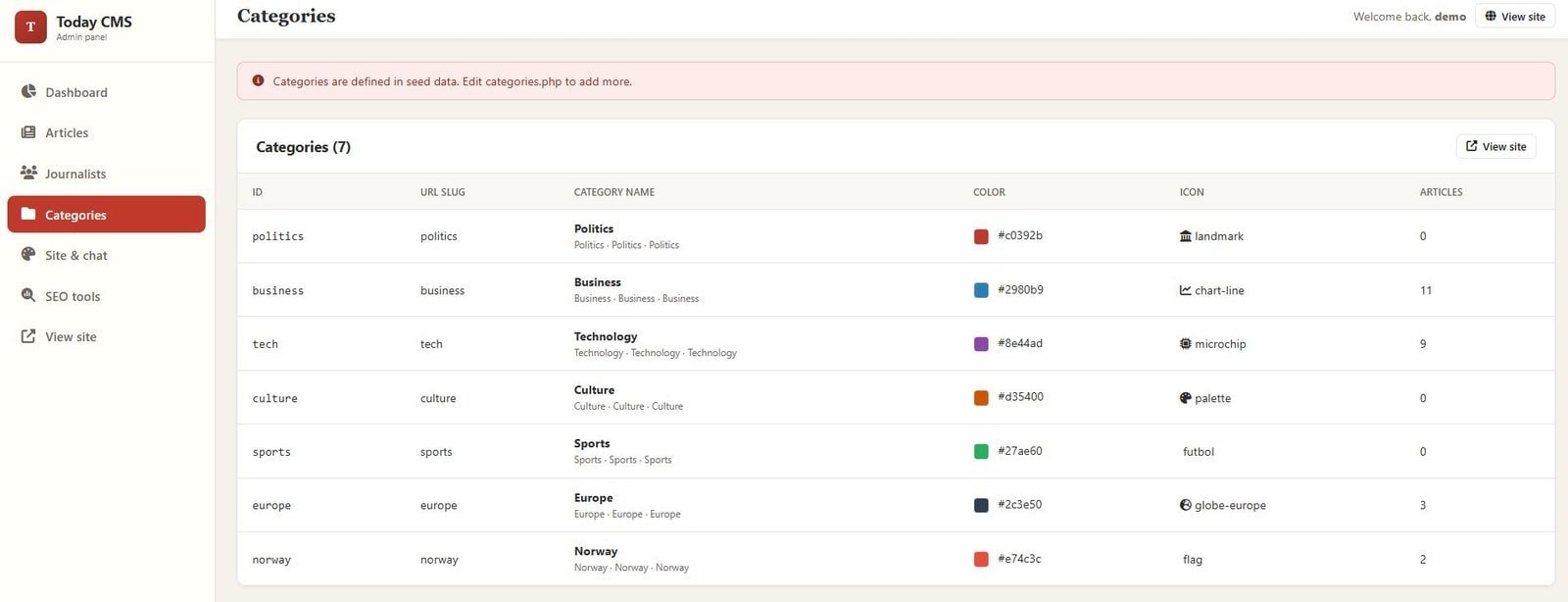The width and height of the screenshot is (1568, 602).
Task: Click the seed data notice message
Action: [x=452, y=81]
